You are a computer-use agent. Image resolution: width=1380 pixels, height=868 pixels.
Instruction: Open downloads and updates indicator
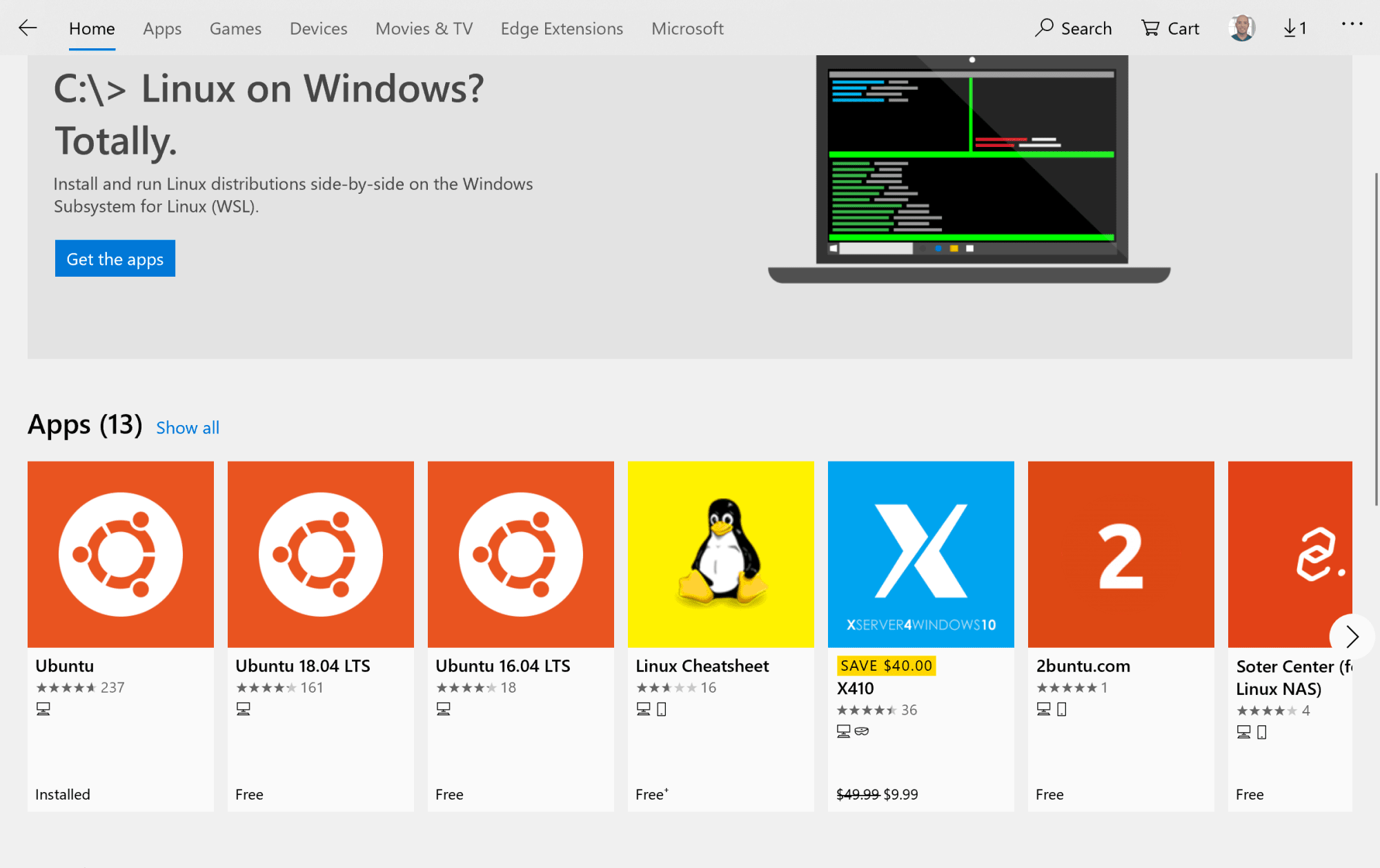(1294, 28)
